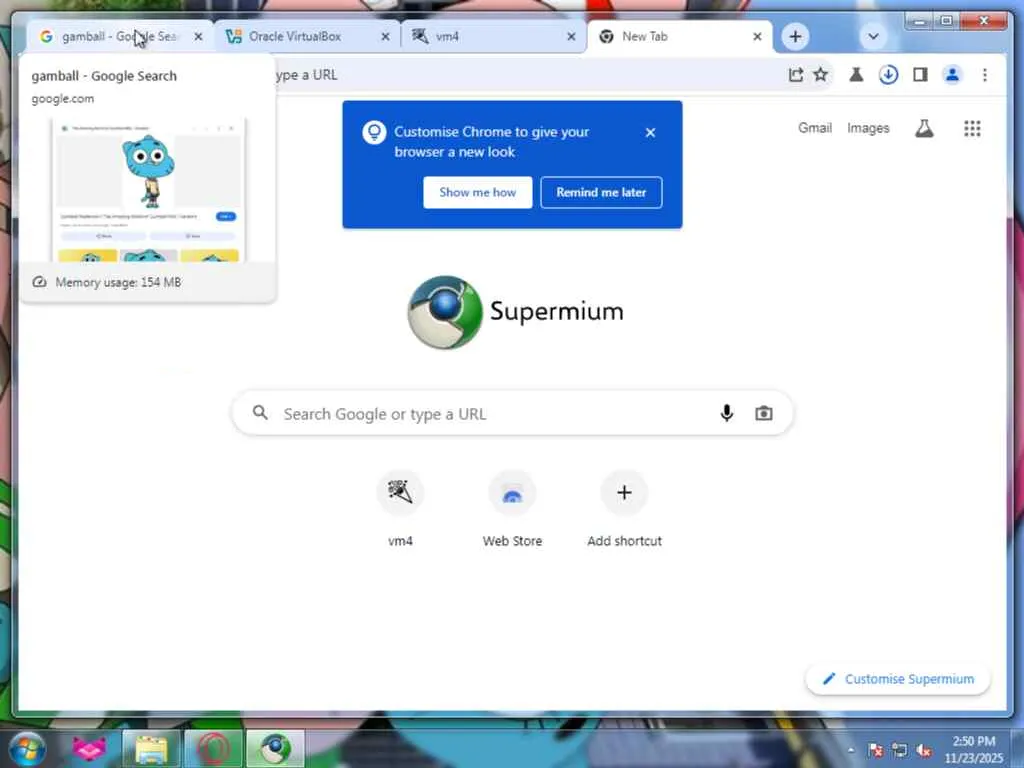
Task: Click the lightbulb icon in the promo
Action: tap(374, 133)
